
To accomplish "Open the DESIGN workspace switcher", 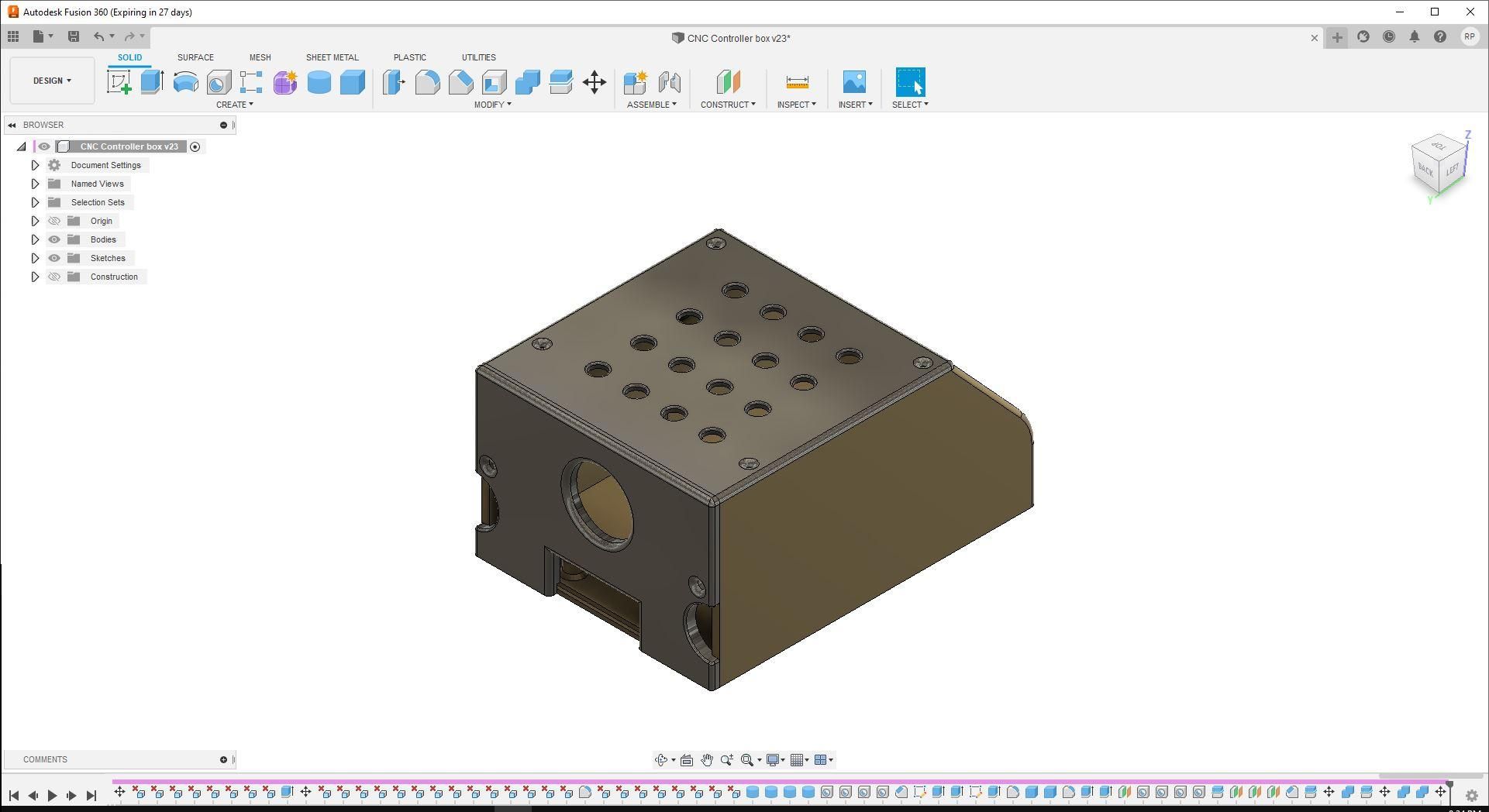I will (51, 80).
